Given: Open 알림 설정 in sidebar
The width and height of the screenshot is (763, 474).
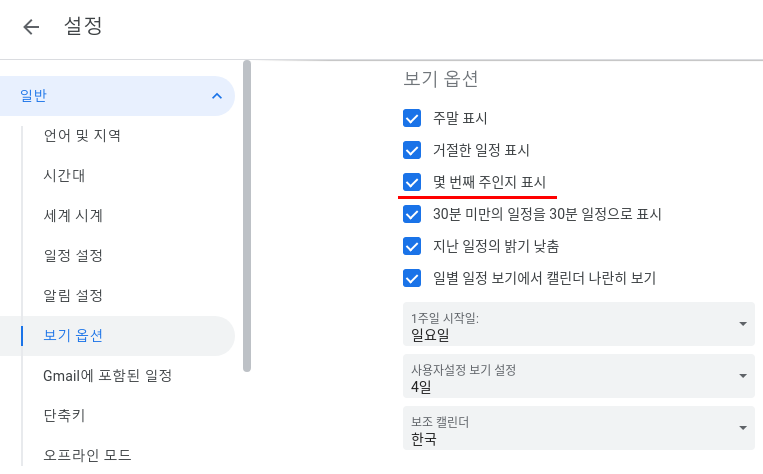Looking at the screenshot, I should (x=73, y=295).
